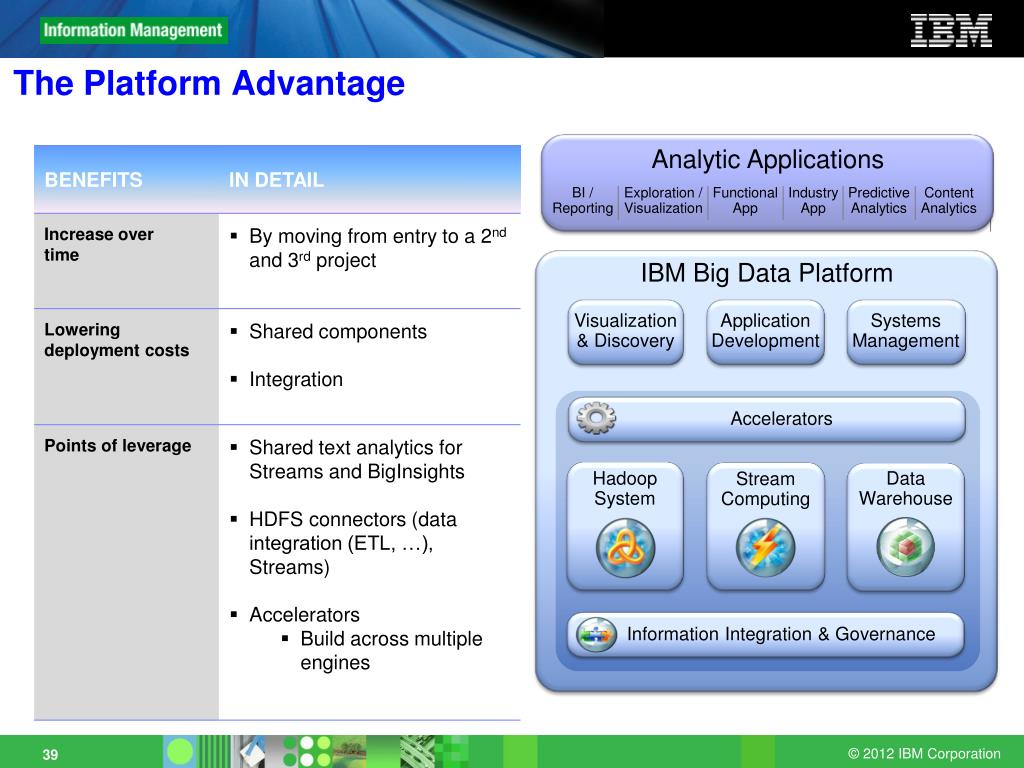Click the Integration bullet
The height and width of the screenshot is (768, 1024).
click(296, 379)
